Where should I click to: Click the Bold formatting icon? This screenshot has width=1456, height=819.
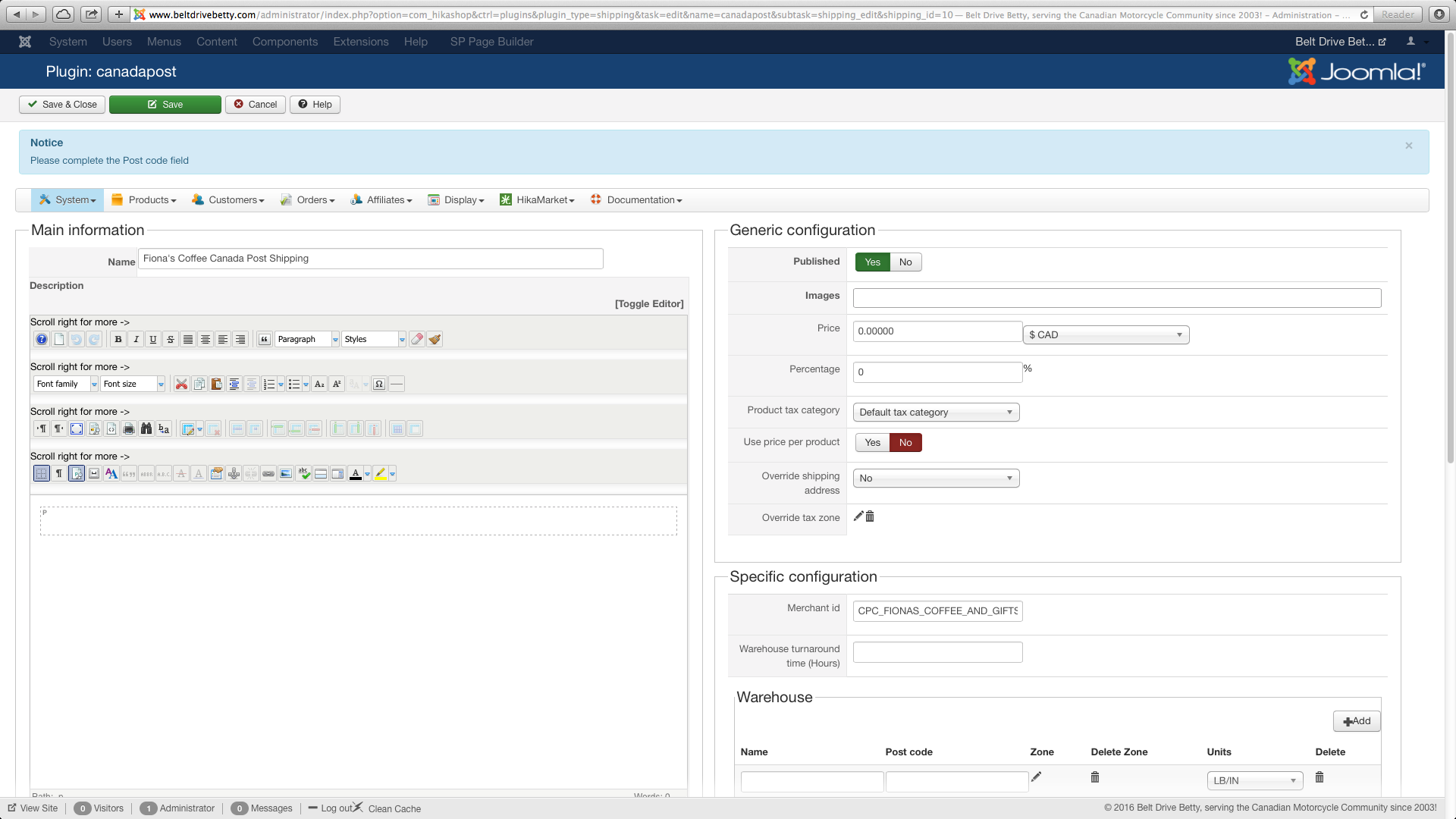[118, 339]
